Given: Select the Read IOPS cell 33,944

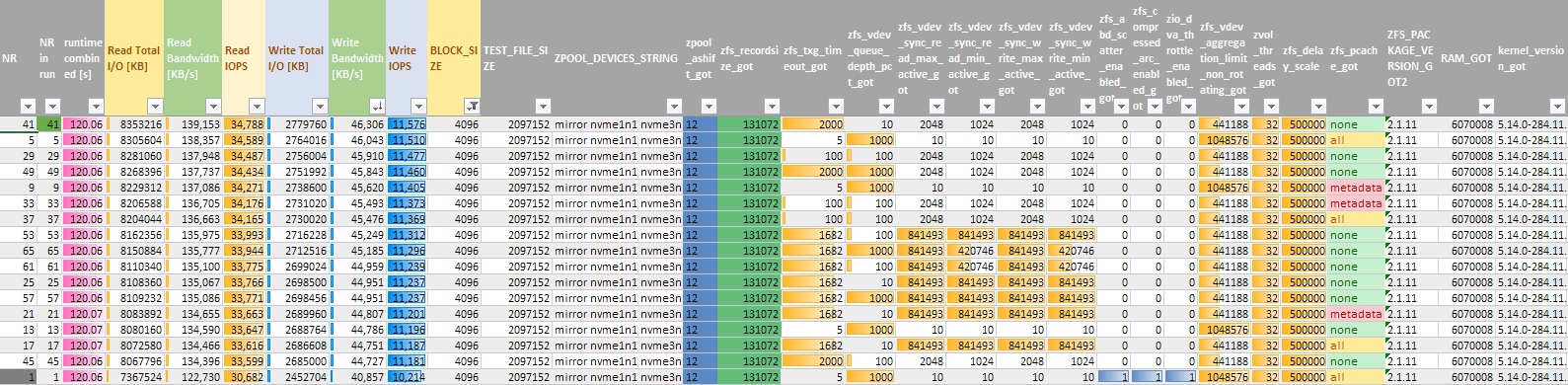Looking at the screenshot, I should click(x=245, y=251).
